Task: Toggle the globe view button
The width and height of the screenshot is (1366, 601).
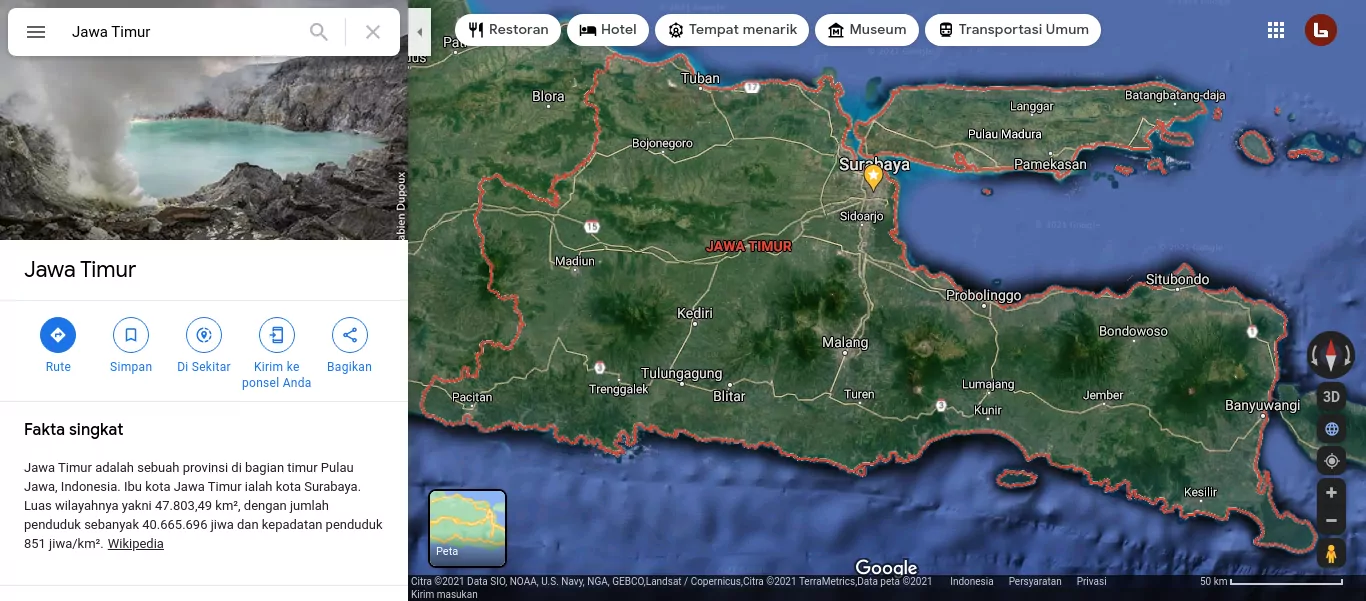Action: click(1331, 429)
